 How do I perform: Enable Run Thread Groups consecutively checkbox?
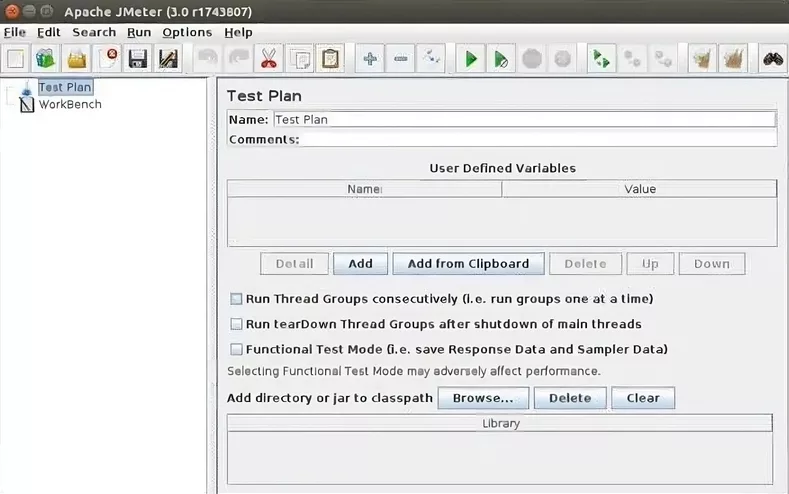click(x=237, y=299)
